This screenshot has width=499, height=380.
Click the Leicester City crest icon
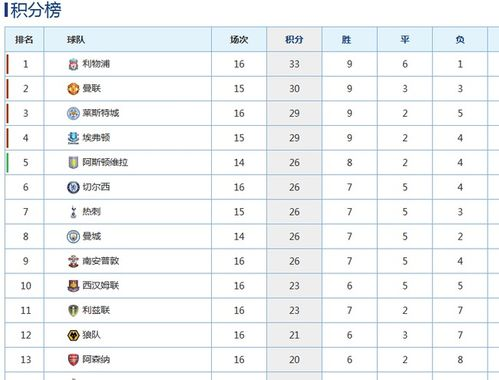point(73,113)
